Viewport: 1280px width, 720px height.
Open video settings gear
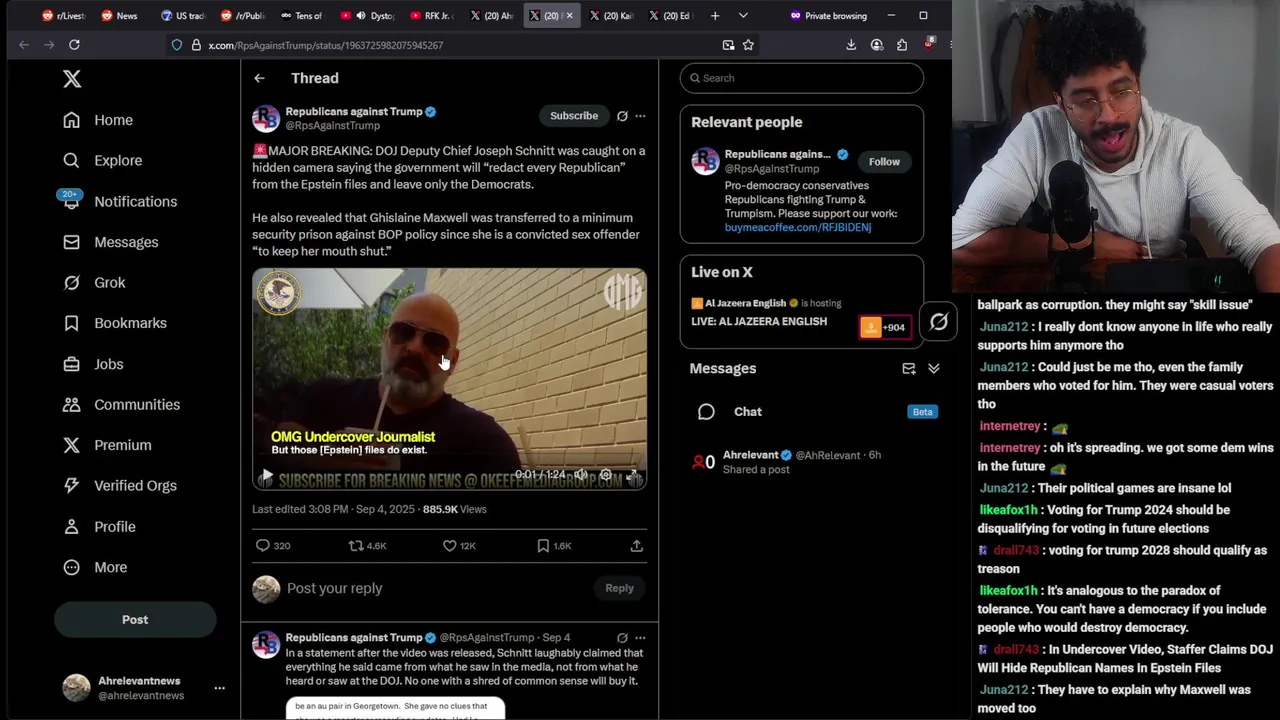(x=606, y=475)
